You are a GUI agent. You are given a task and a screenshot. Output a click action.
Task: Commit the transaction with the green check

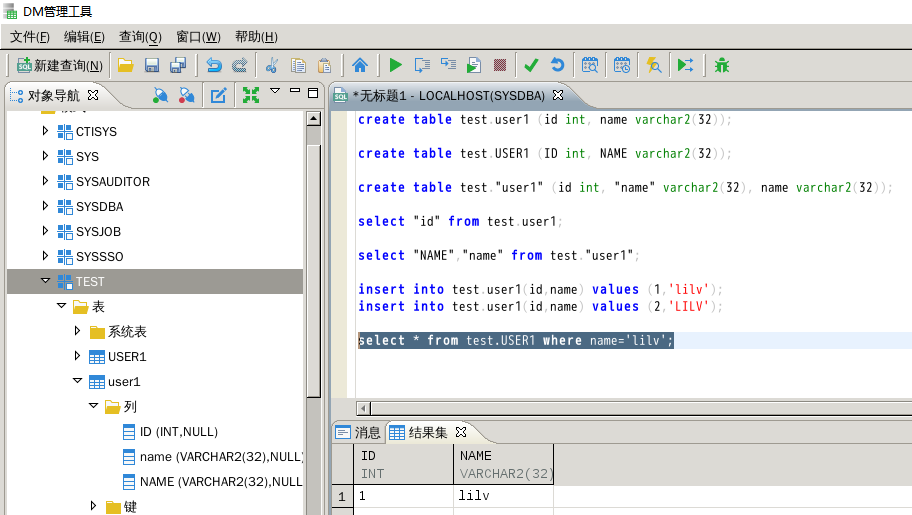531,65
